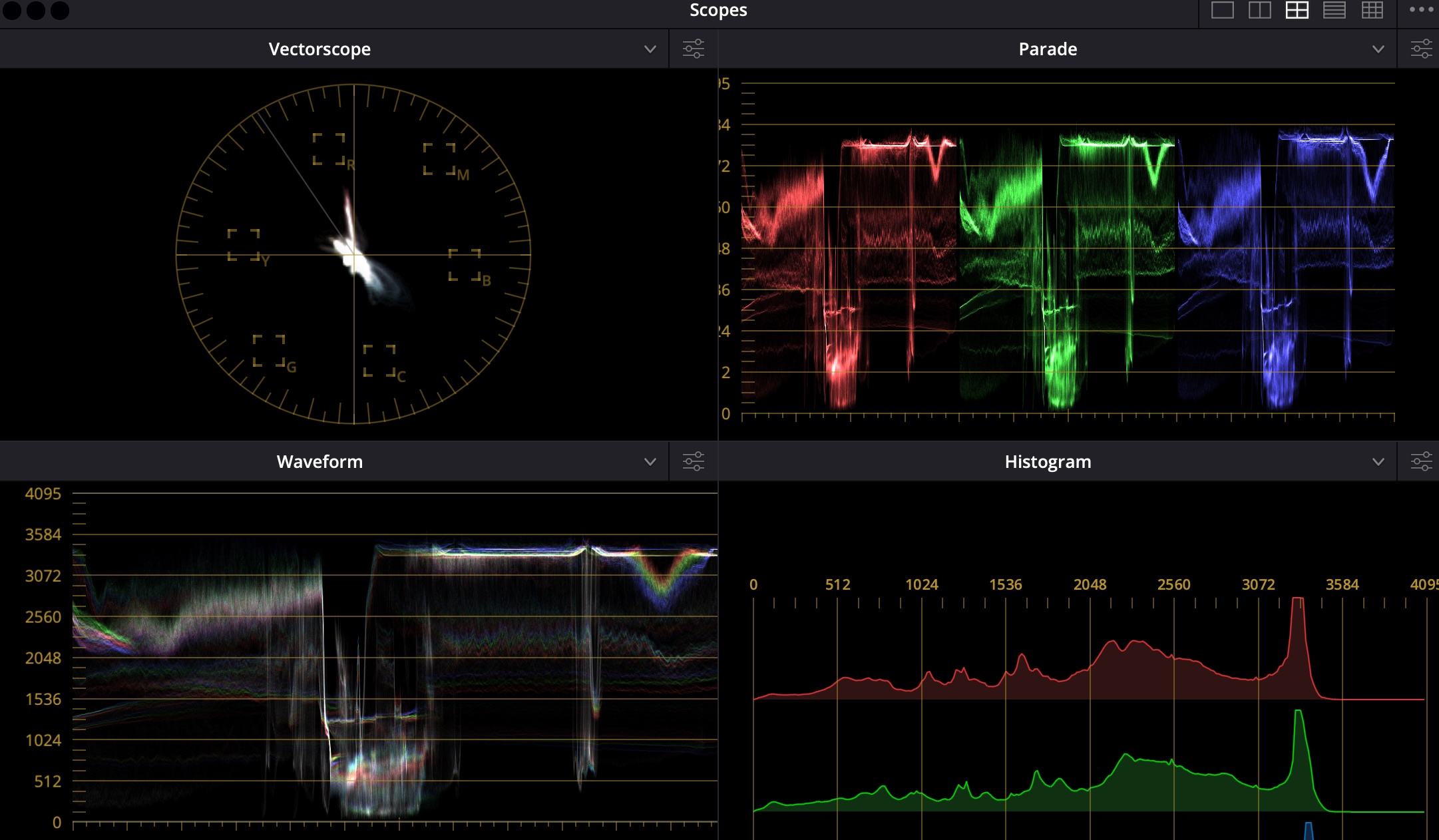The image size is (1439, 840).
Task: Switch to single scope layout view
Action: click(1222, 10)
